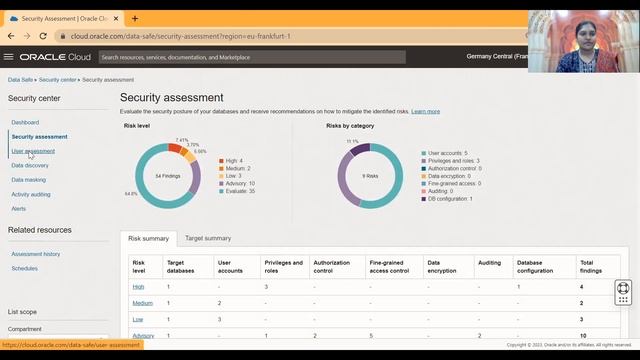640x360 pixels.
Task: Click the search resources input field
Action: (x=252, y=57)
